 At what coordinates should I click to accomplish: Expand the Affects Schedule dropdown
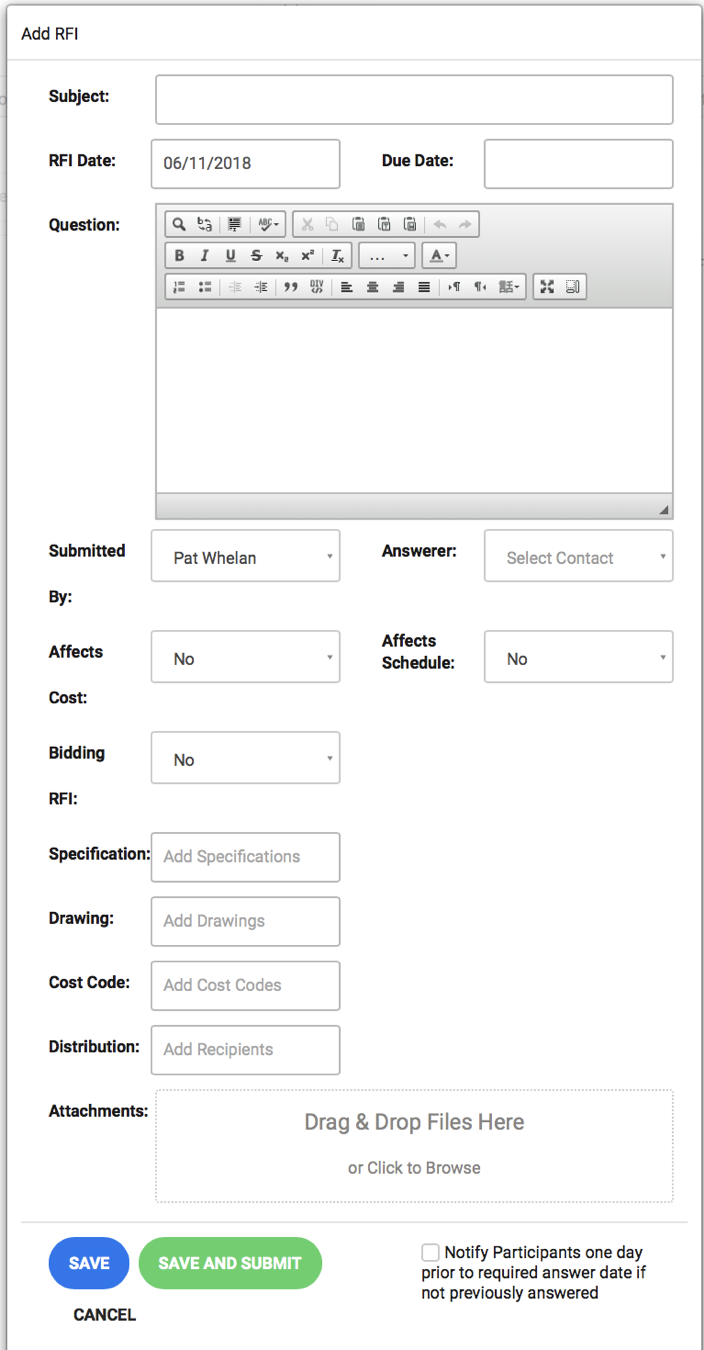(x=578, y=658)
